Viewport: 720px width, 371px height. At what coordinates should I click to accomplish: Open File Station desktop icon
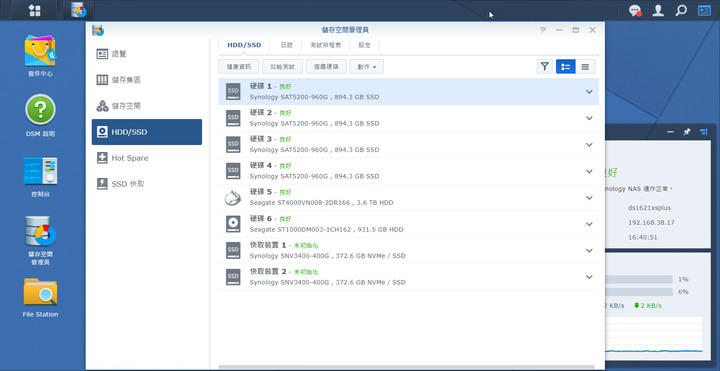(x=40, y=298)
